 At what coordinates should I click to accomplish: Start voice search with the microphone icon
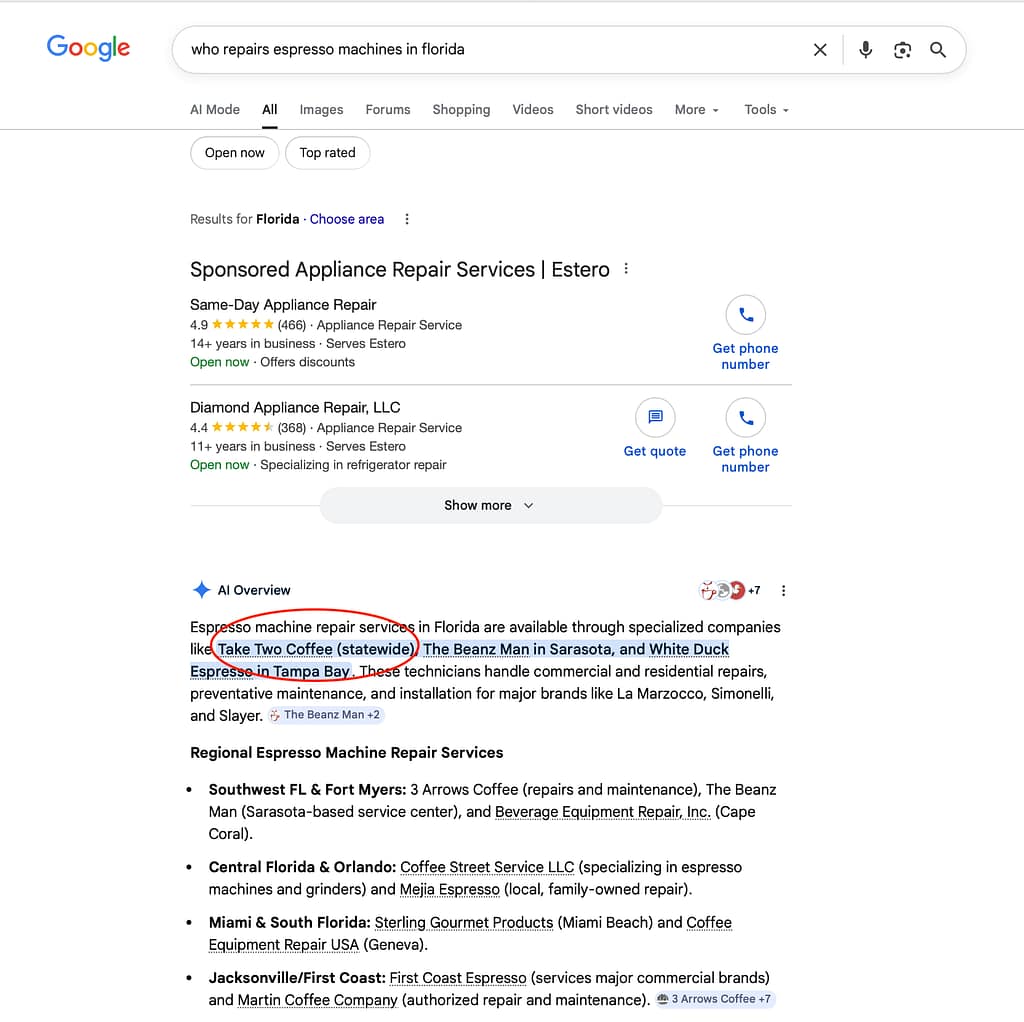tap(865, 50)
